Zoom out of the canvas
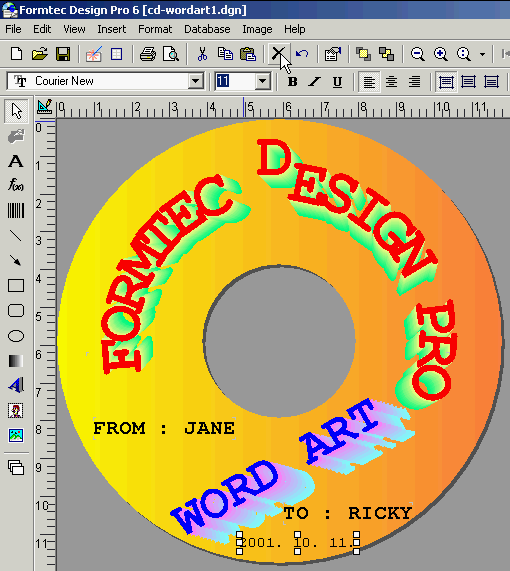Image resolution: width=510 pixels, height=571 pixels. coord(417,54)
